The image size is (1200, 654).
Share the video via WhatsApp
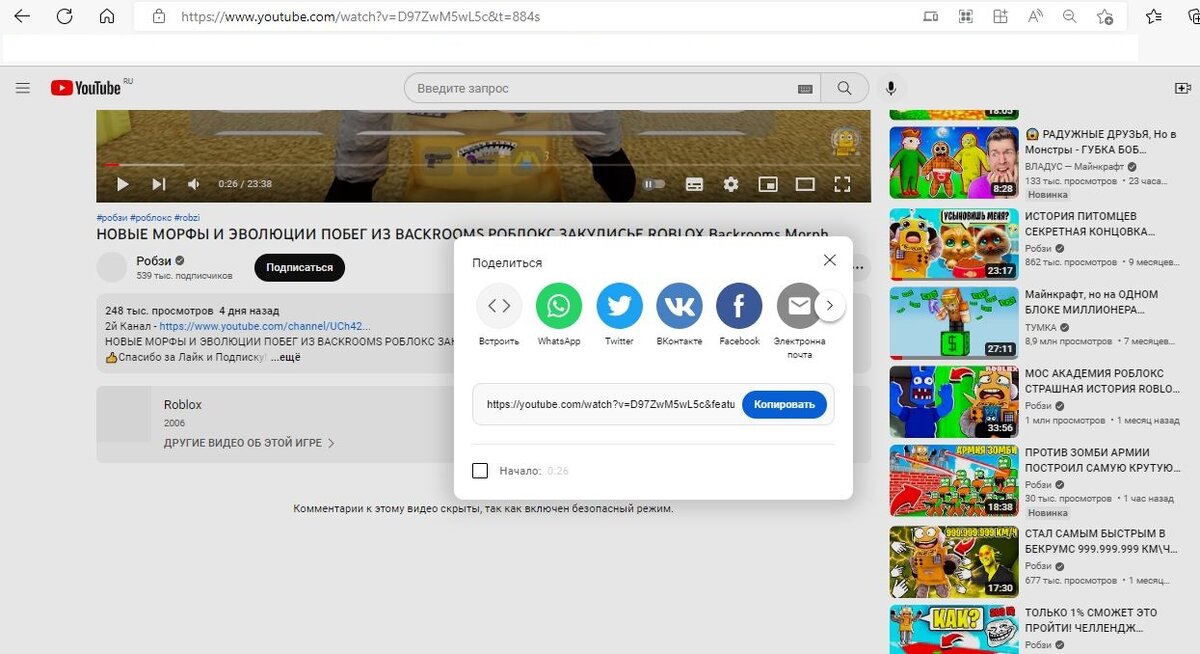point(559,306)
